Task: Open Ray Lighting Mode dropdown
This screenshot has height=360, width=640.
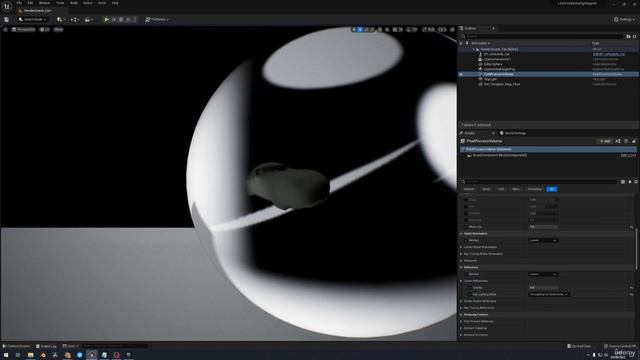Action: (x=549, y=294)
